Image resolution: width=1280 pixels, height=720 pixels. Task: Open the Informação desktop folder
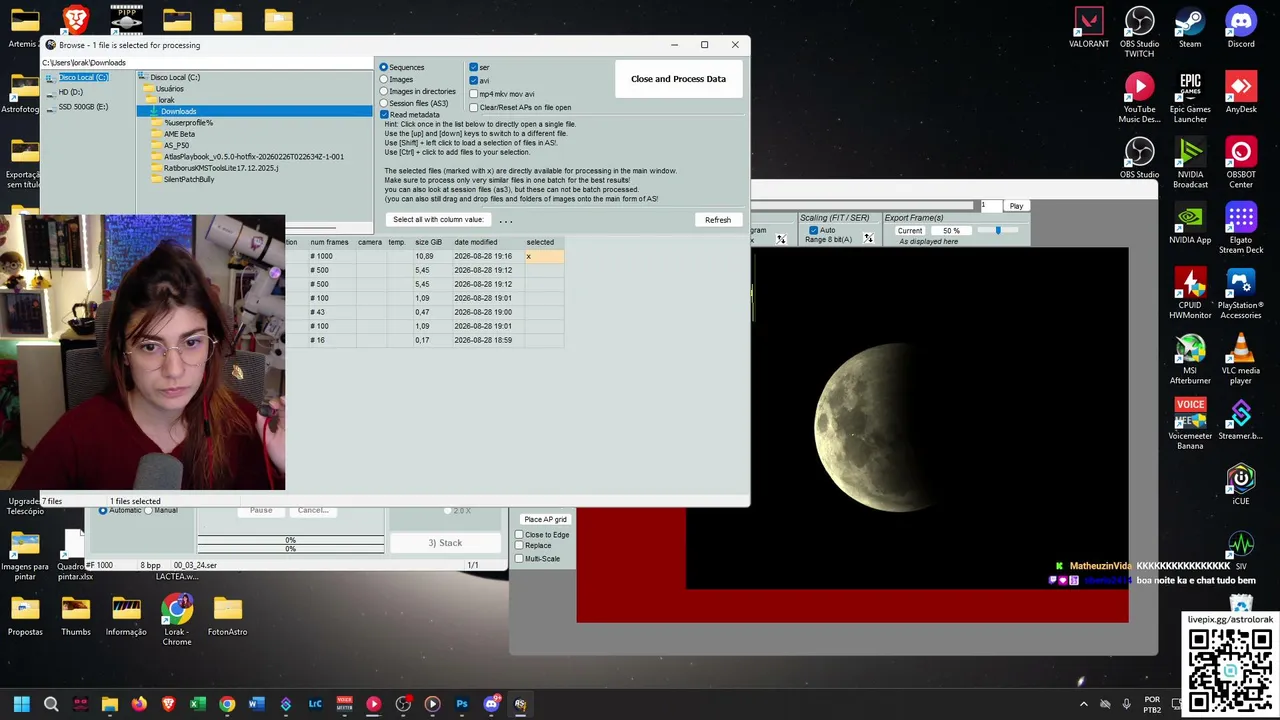click(x=126, y=616)
